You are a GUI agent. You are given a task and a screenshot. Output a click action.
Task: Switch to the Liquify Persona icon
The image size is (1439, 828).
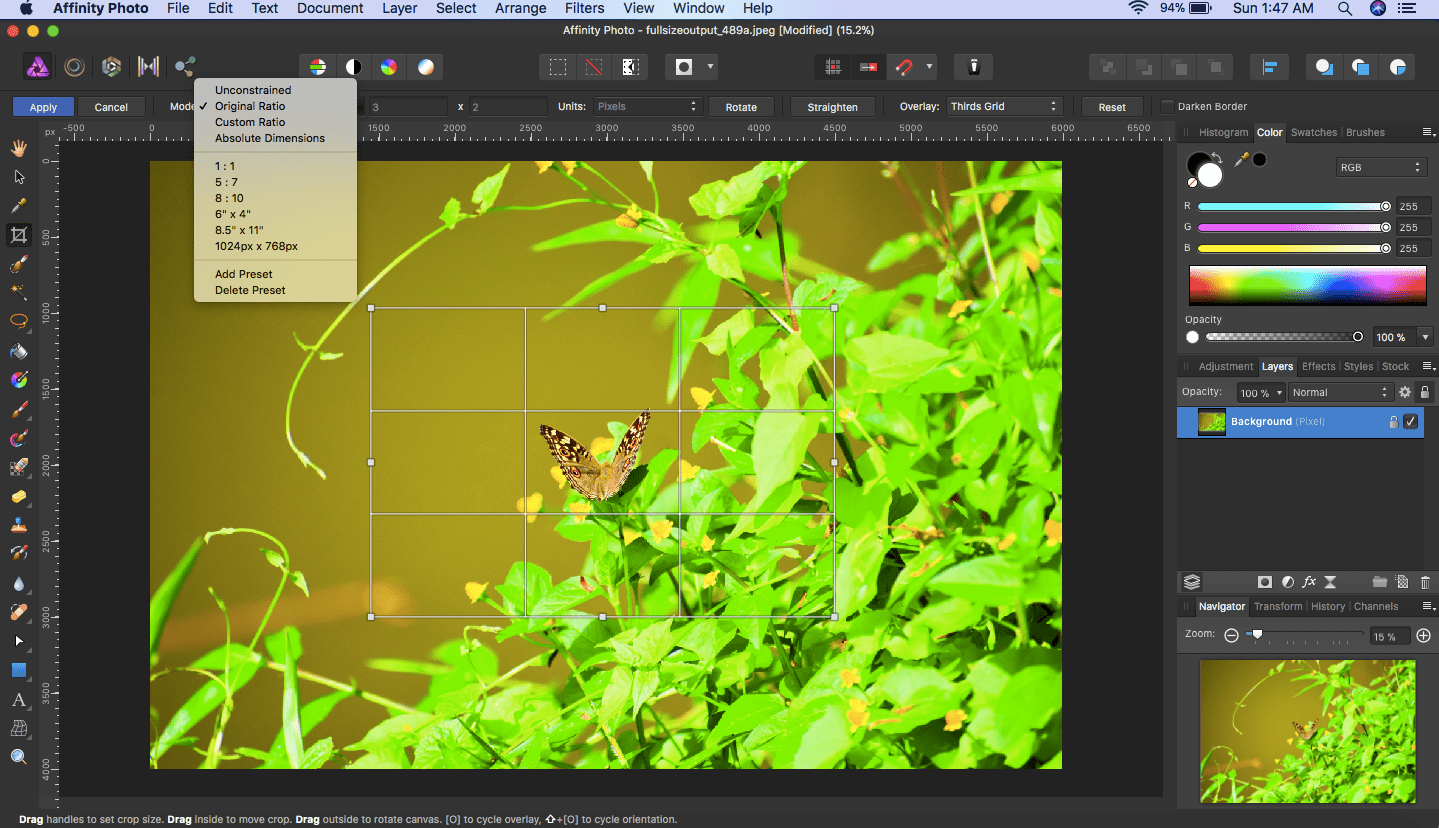(75, 67)
